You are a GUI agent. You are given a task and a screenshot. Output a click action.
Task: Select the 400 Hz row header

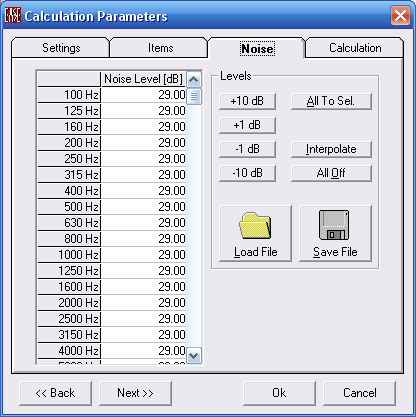coord(69,191)
